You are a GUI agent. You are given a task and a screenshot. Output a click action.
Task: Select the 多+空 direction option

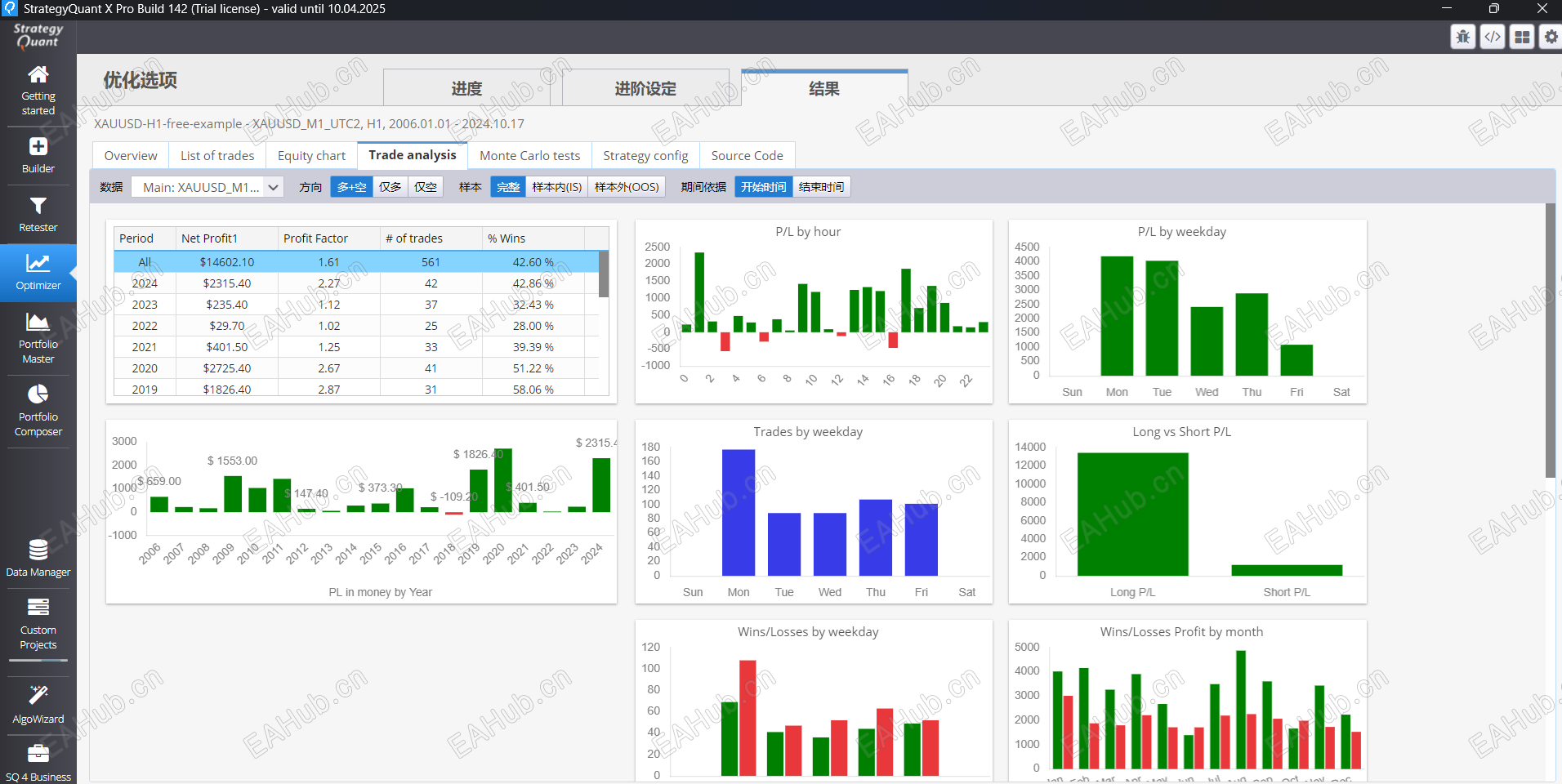[352, 187]
